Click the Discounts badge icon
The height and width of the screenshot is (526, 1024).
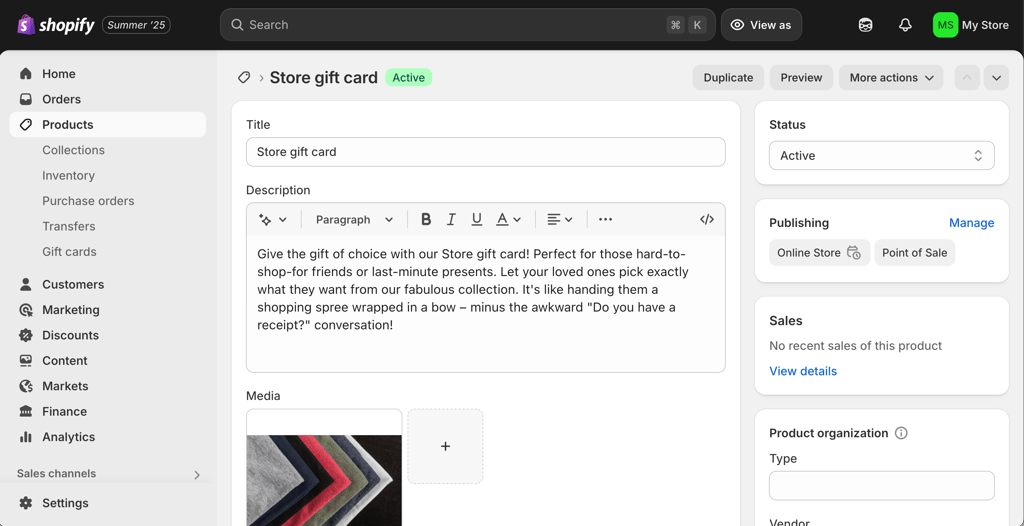tap(25, 335)
